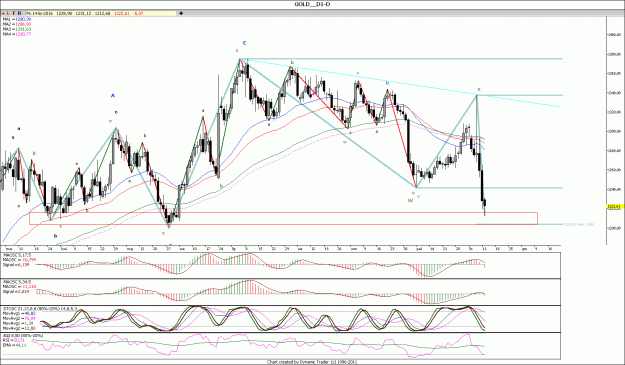Select the blue A wave label
Viewport: 625px width, 365px height.
(x=113, y=96)
